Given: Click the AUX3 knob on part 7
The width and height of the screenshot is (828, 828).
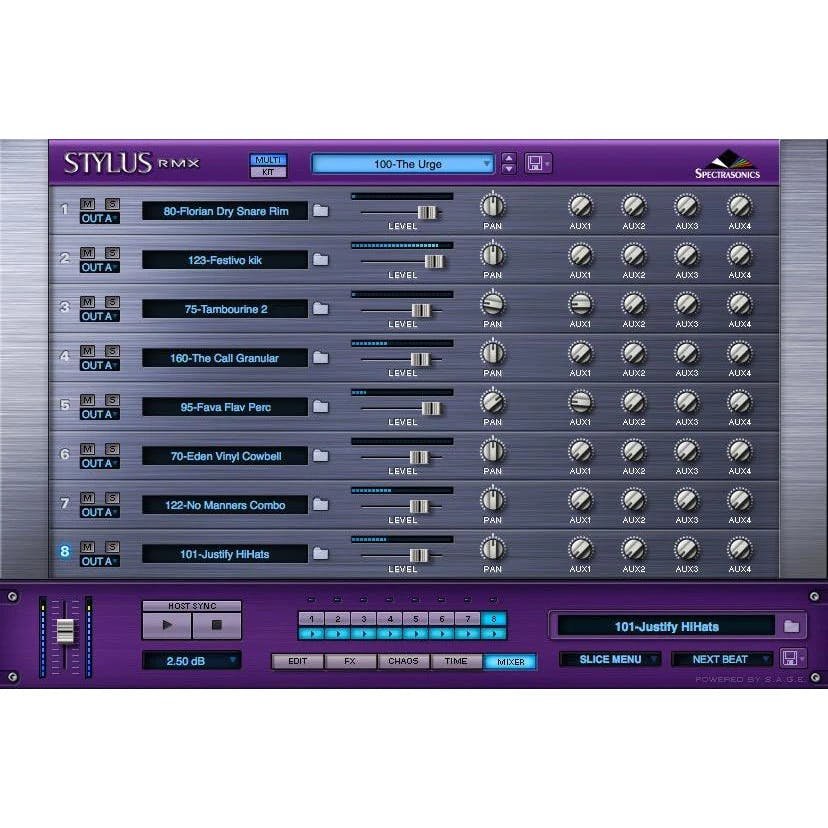Looking at the screenshot, I should point(687,500).
